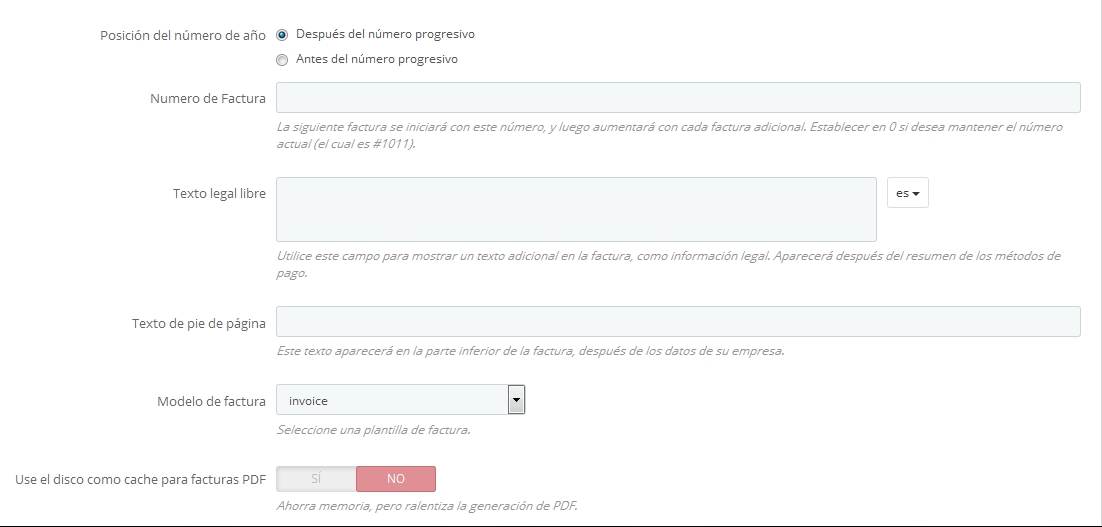The image size is (1102, 527).
Task: Click 'Use el disco como cache para facturas PDF' label
Action: coord(140,479)
